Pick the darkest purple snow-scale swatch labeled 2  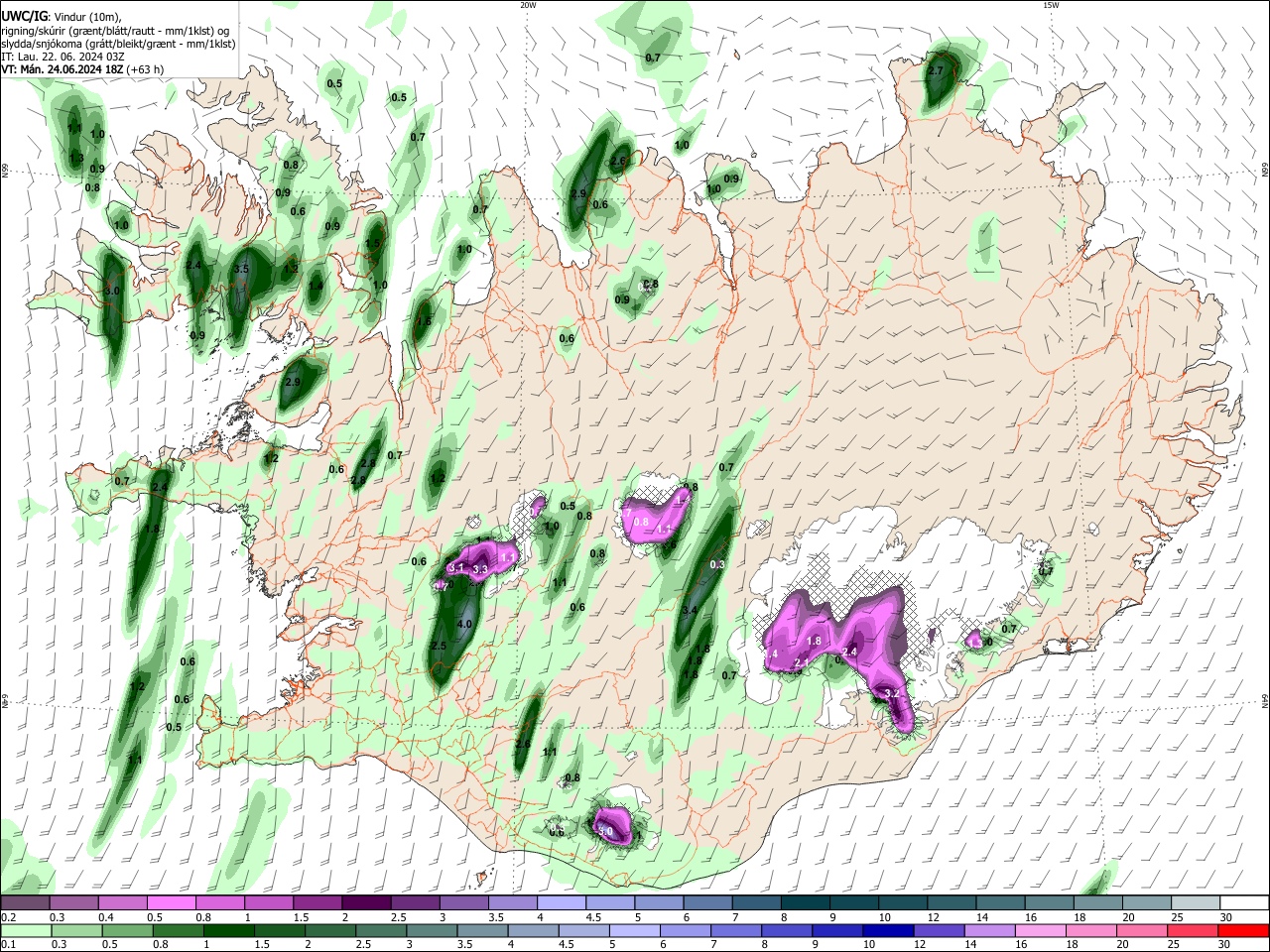tap(365, 903)
